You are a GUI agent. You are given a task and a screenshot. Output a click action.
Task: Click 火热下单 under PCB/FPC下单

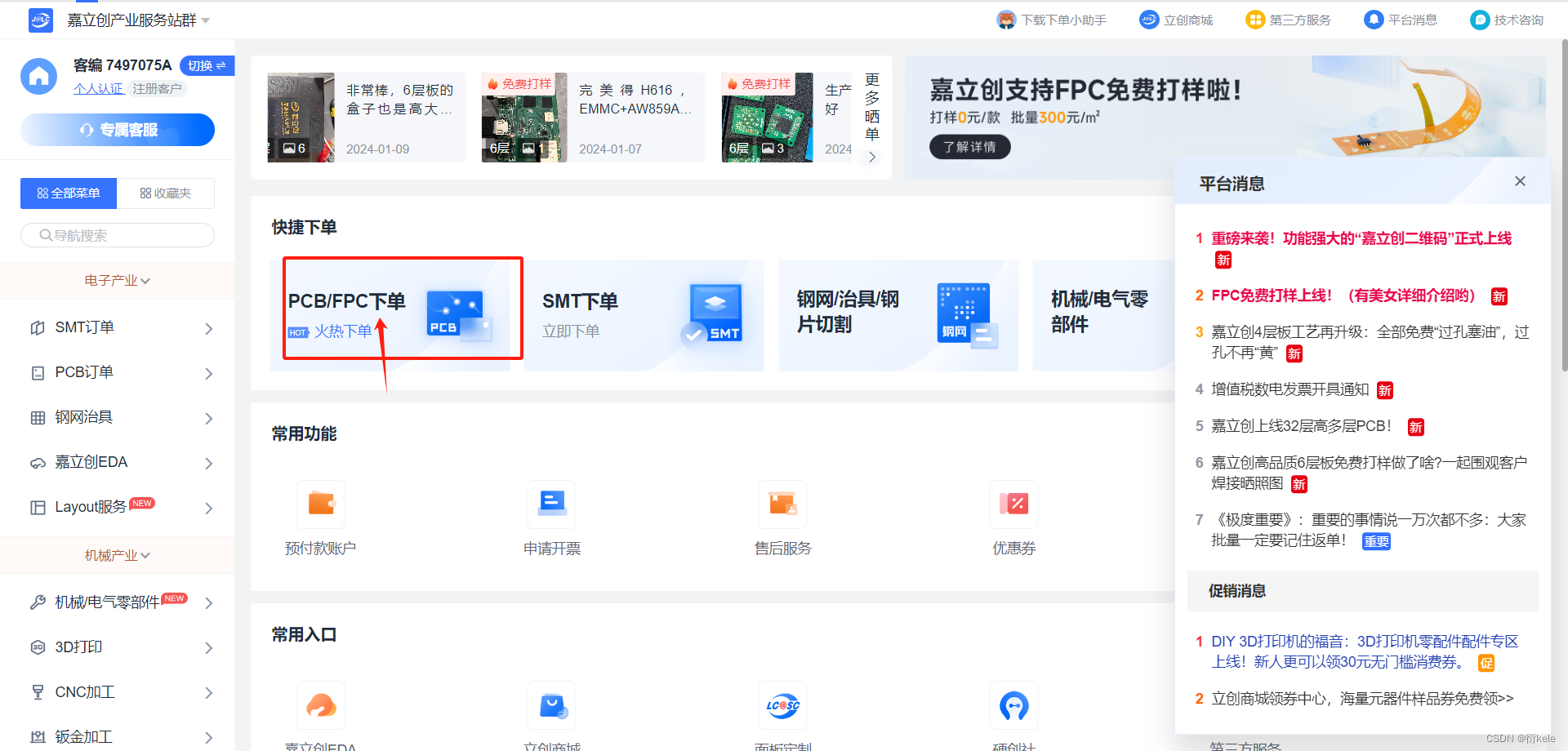tap(343, 331)
